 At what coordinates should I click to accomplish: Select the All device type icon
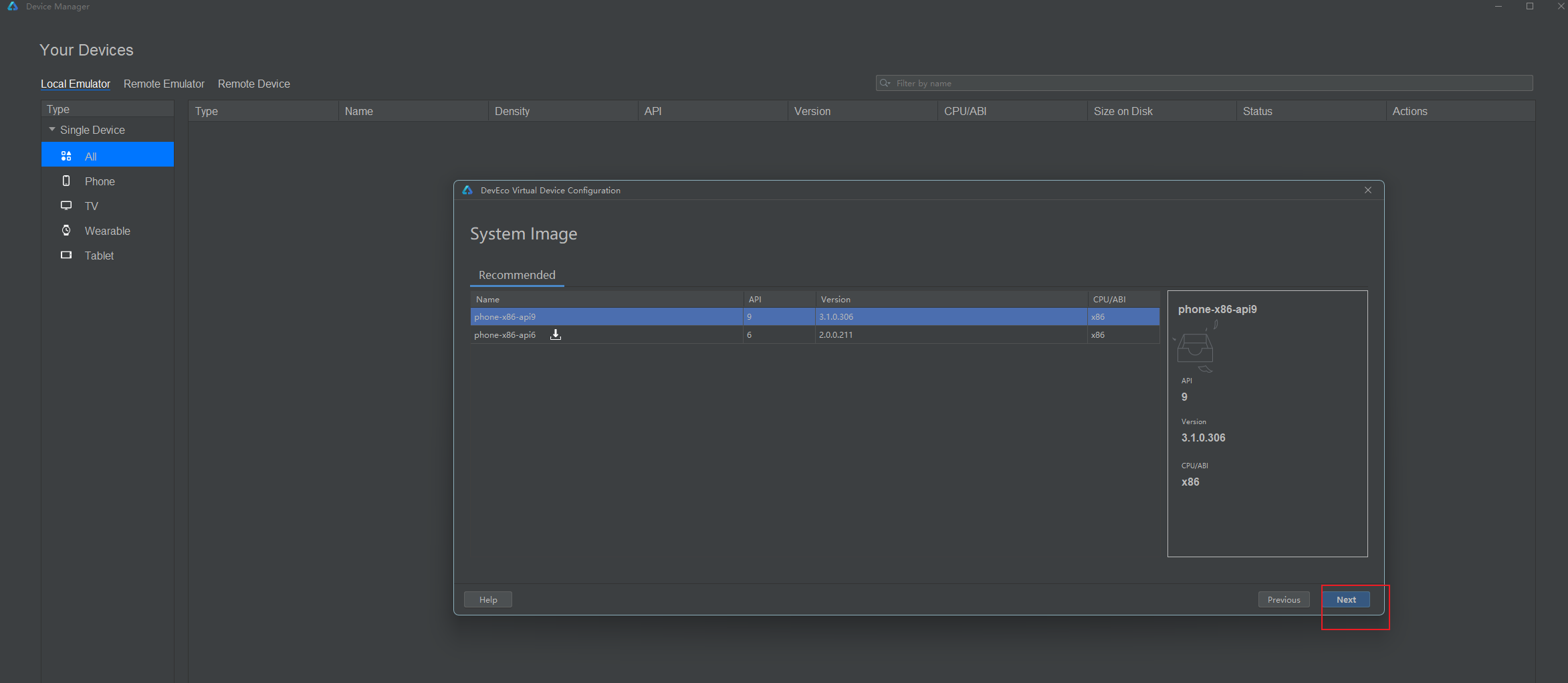click(66, 157)
